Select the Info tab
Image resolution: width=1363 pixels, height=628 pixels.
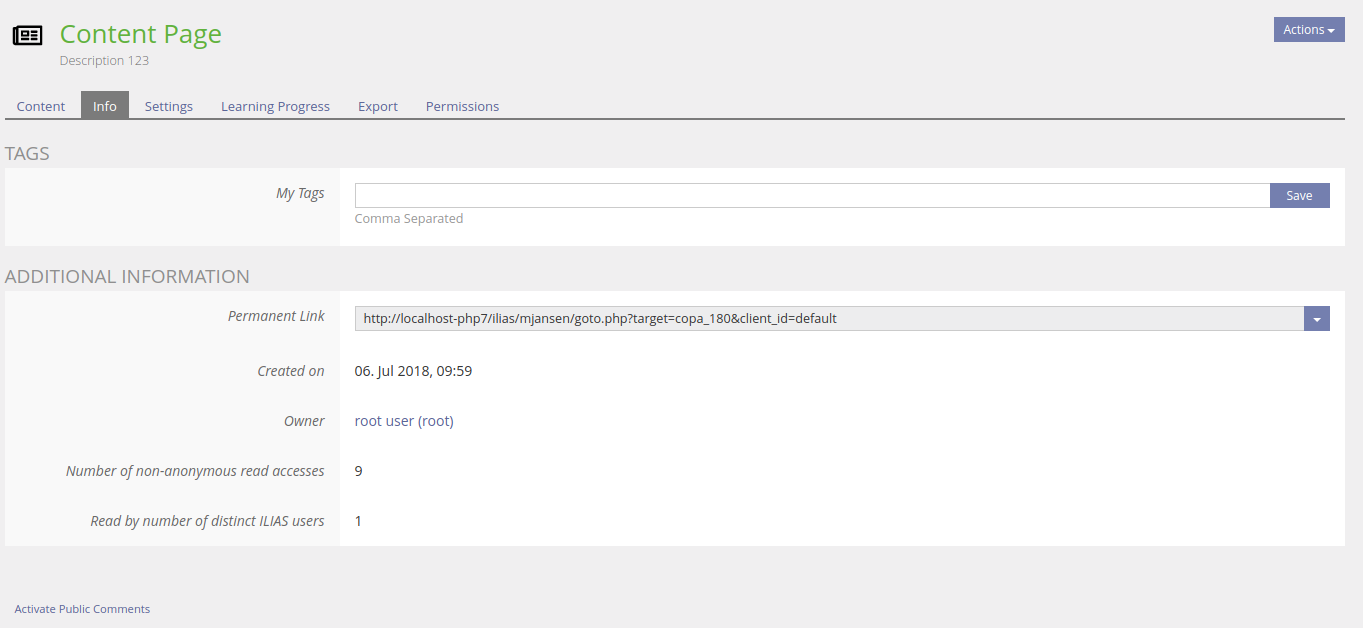click(105, 106)
